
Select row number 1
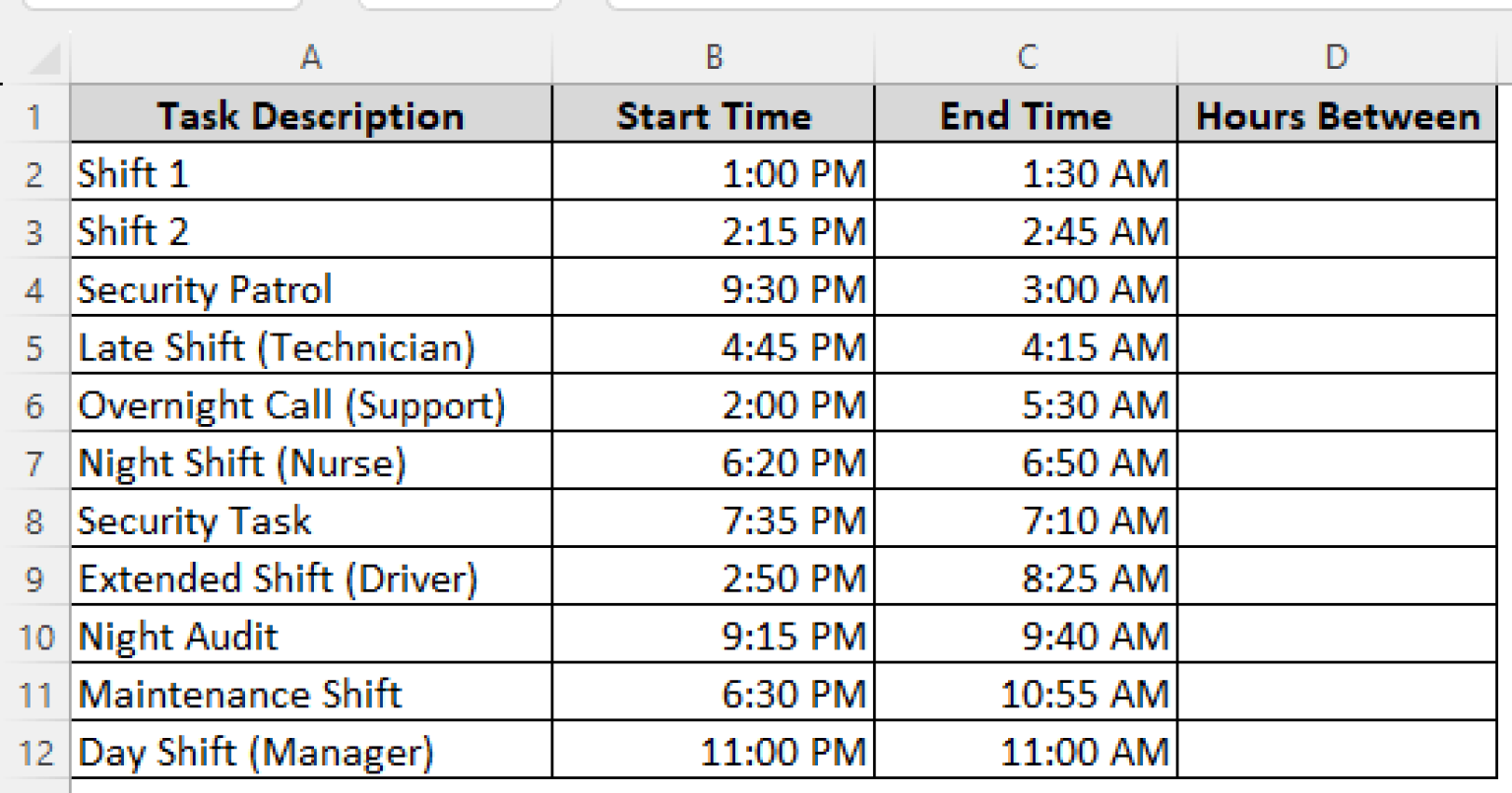(x=36, y=115)
